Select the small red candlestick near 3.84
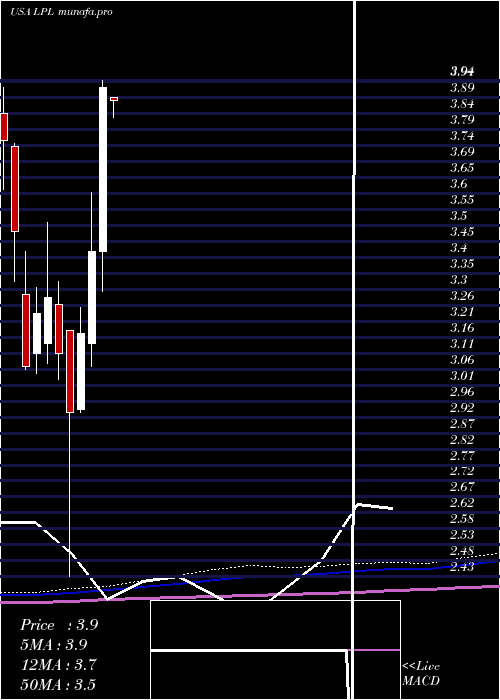500x700 pixels. click(x=114, y=99)
